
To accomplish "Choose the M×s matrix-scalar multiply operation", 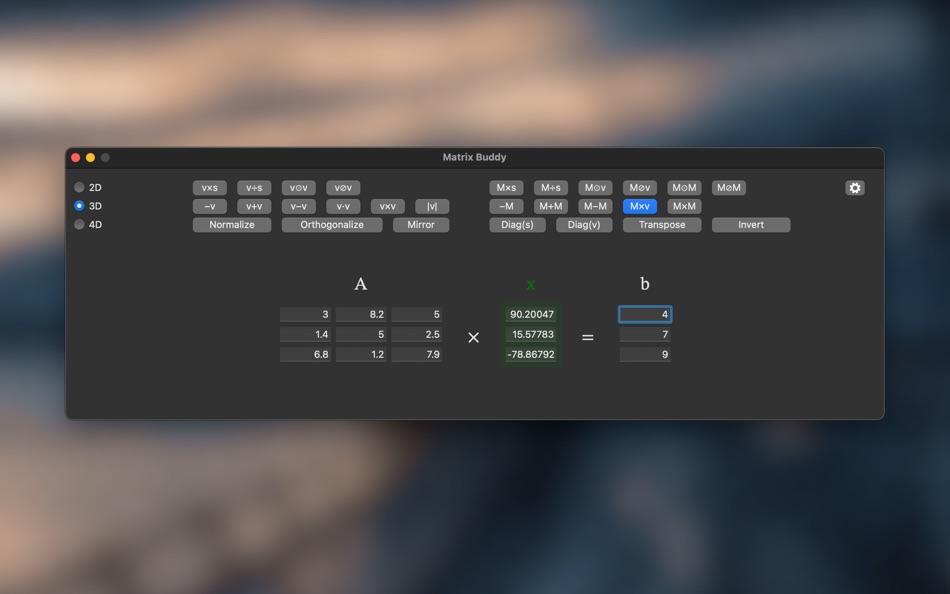I will (x=507, y=188).
